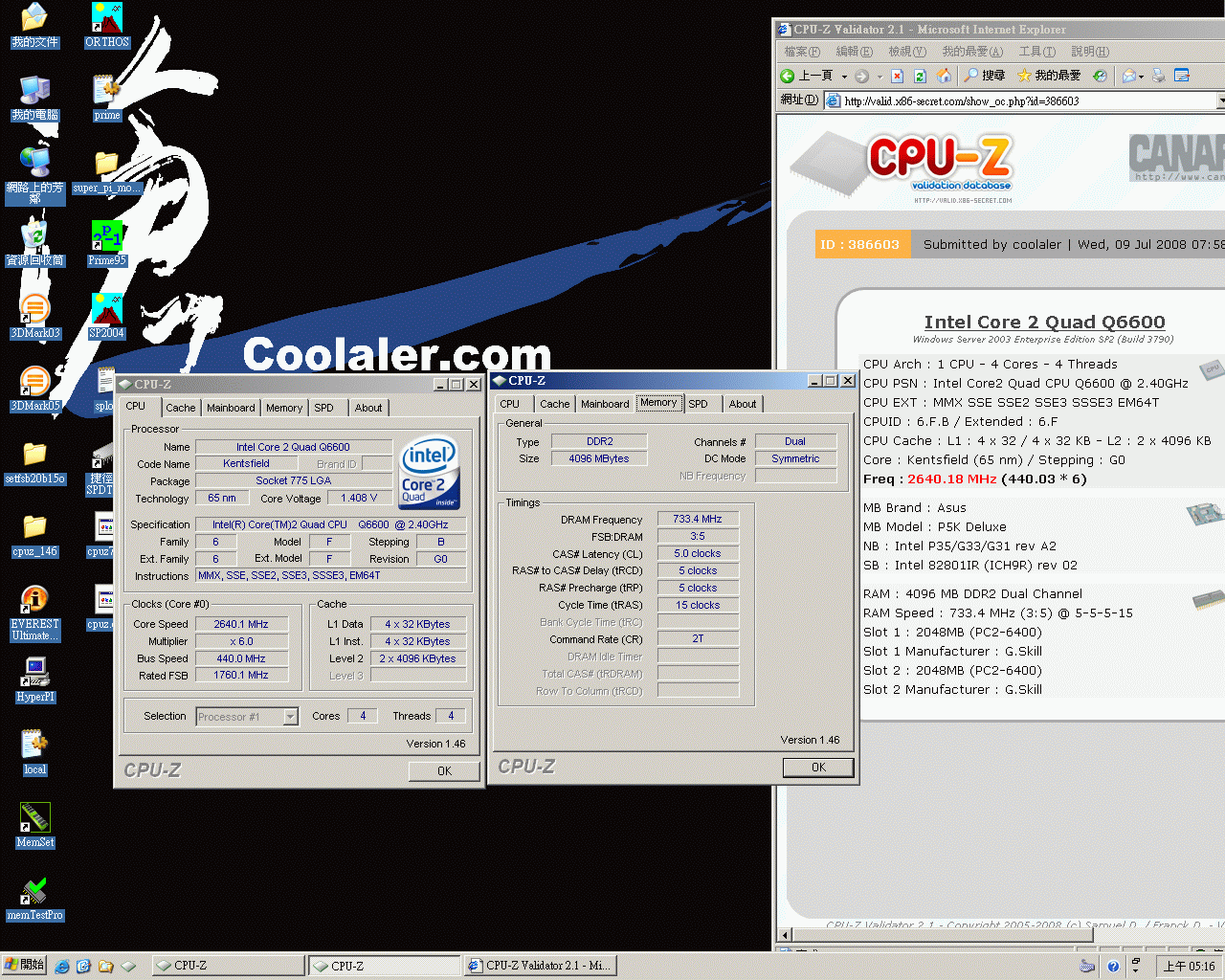Expand the Back button history dropdown arrow

pyautogui.click(x=844, y=77)
